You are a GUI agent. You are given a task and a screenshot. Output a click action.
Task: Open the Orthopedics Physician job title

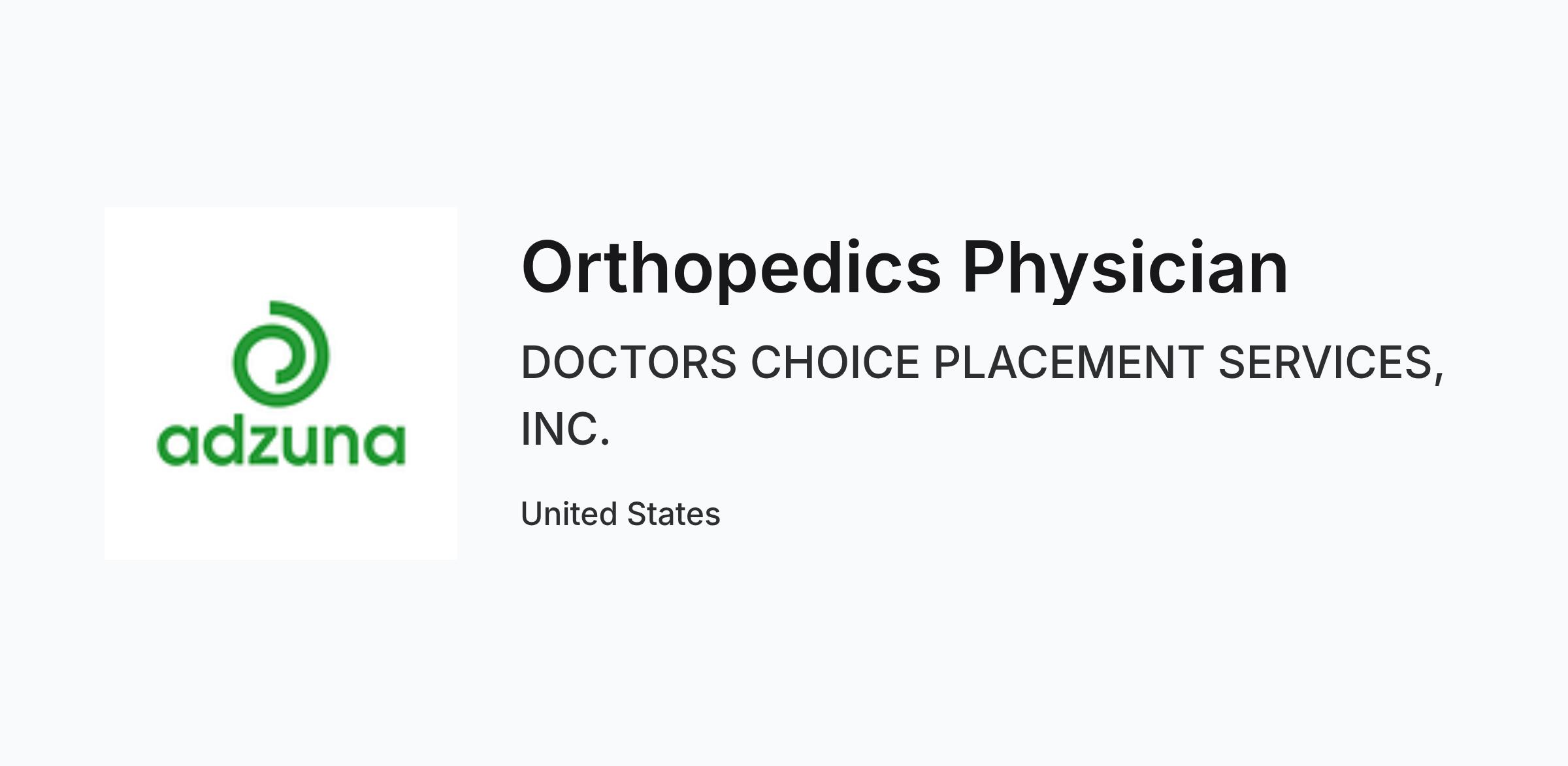point(905,269)
